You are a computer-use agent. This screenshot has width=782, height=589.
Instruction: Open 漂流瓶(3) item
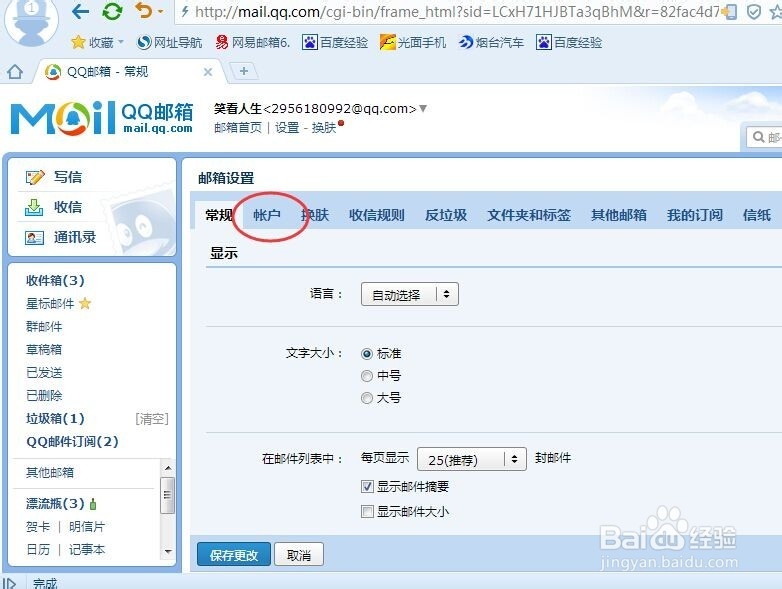55,504
